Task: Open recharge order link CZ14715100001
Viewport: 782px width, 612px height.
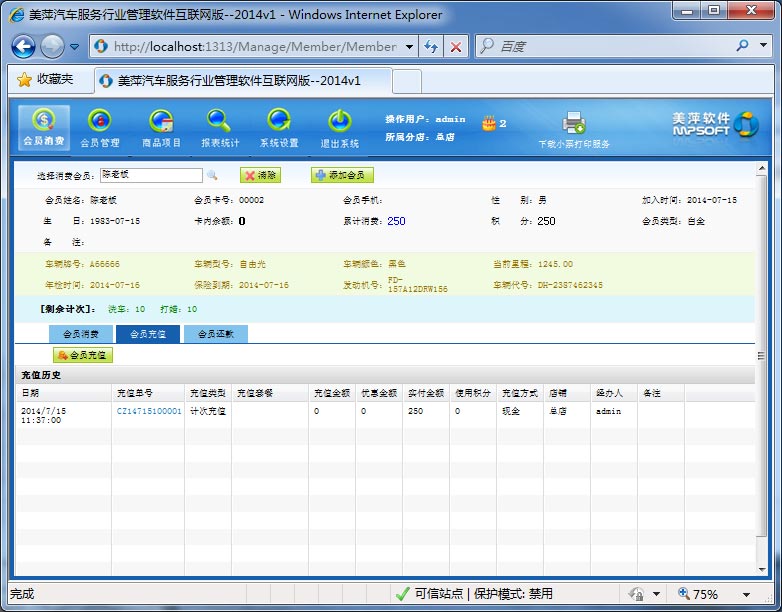Action: point(149,410)
